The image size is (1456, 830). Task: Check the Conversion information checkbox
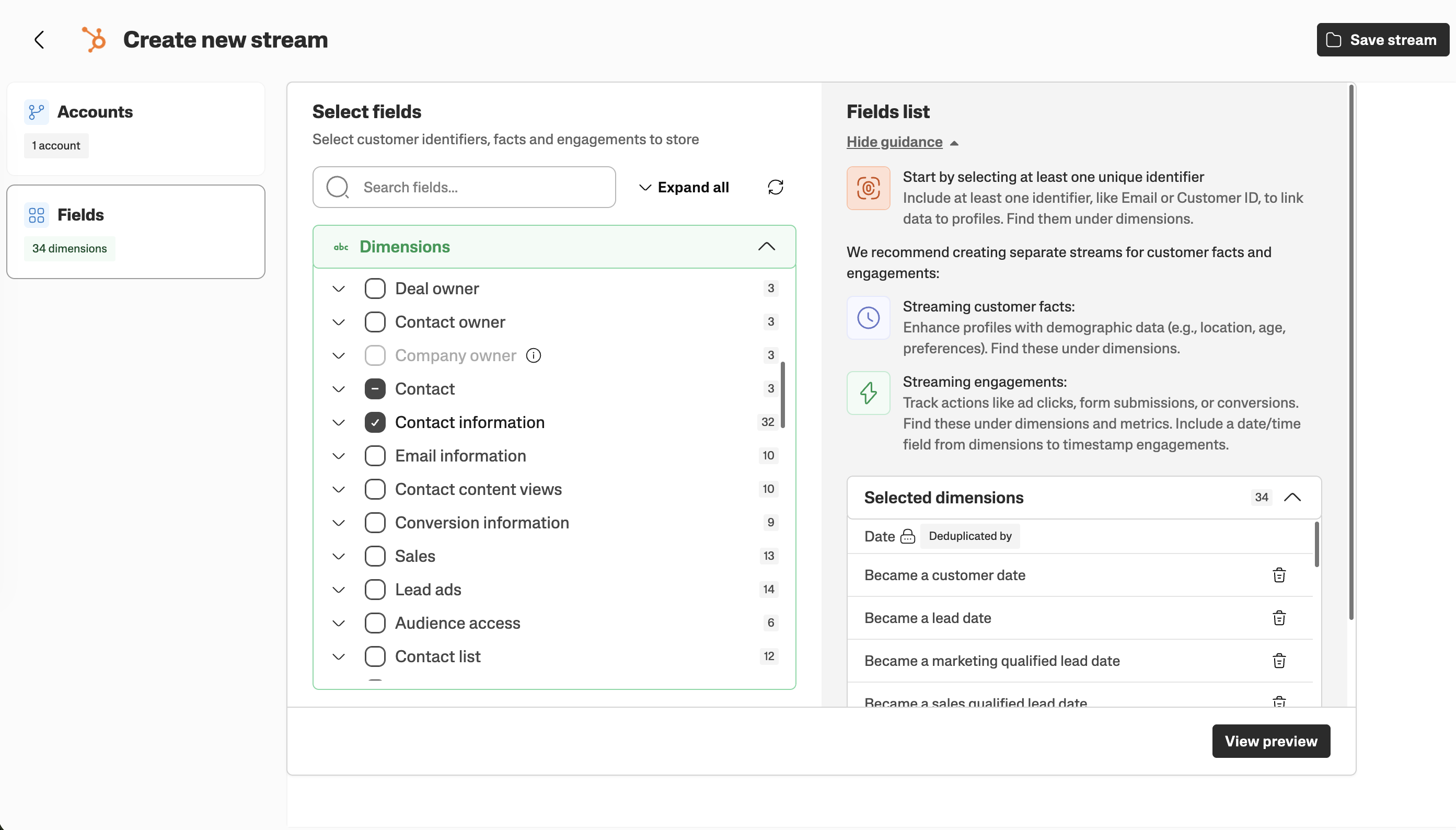[x=375, y=522]
